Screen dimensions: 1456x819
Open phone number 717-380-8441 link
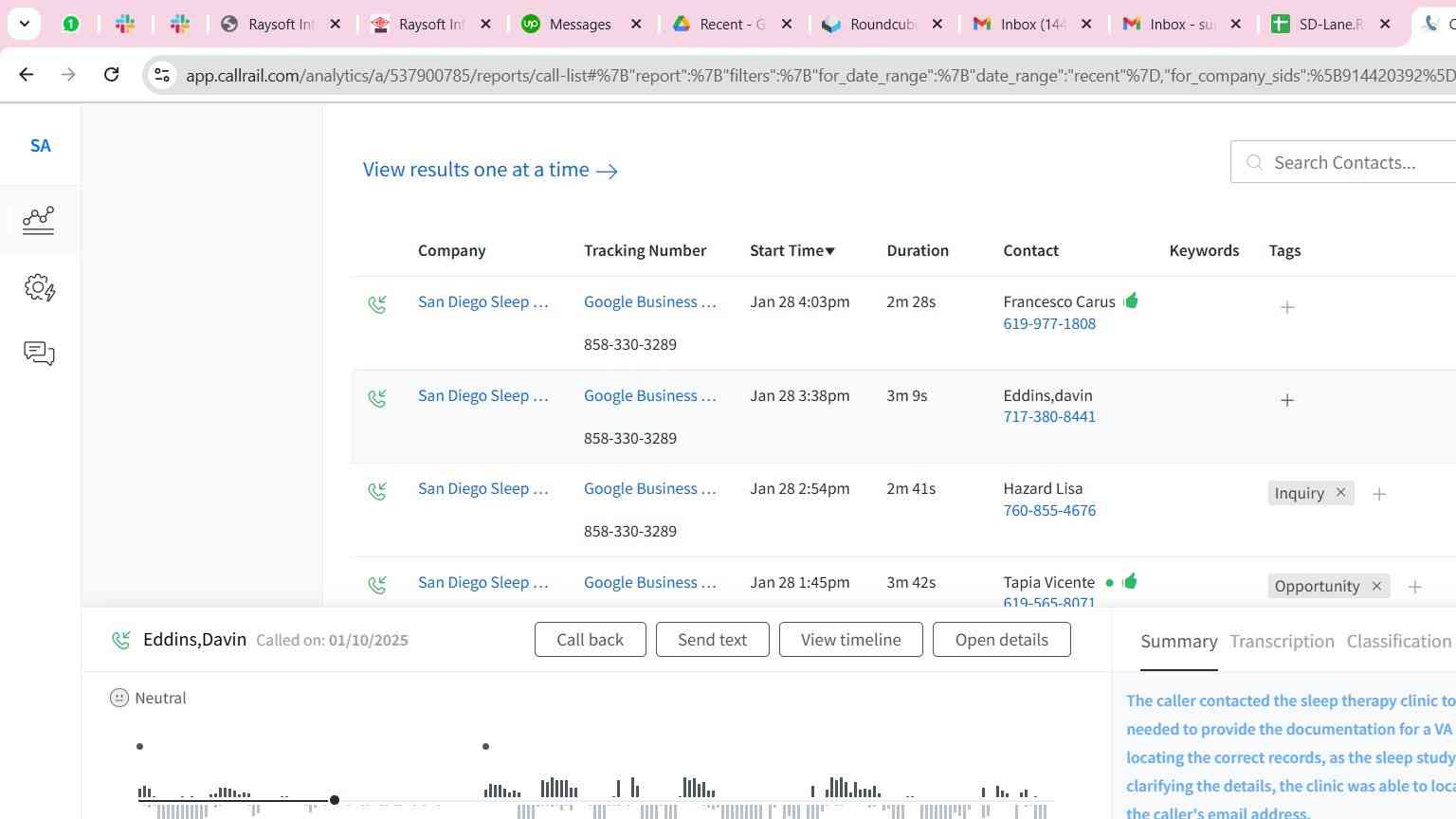1049,416
